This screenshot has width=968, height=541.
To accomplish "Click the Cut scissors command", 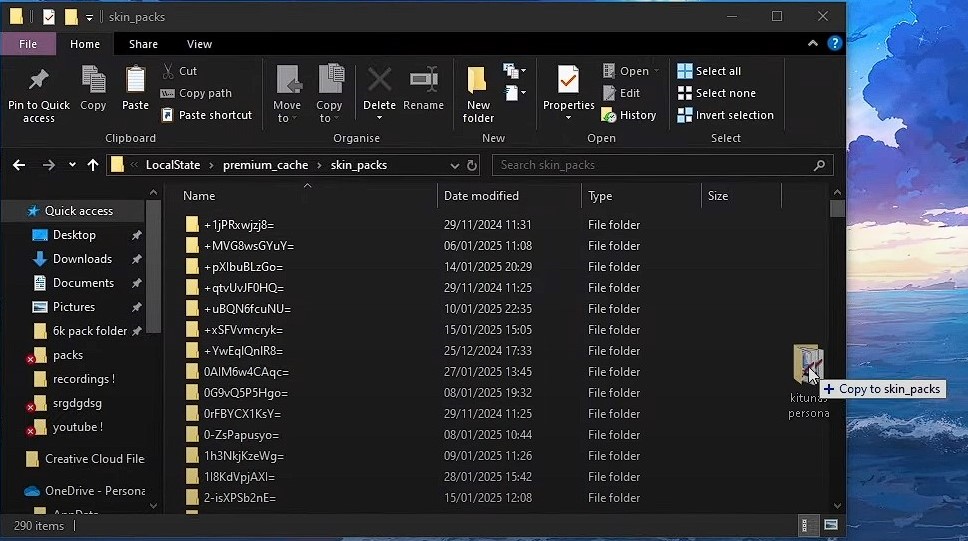I will coord(180,71).
